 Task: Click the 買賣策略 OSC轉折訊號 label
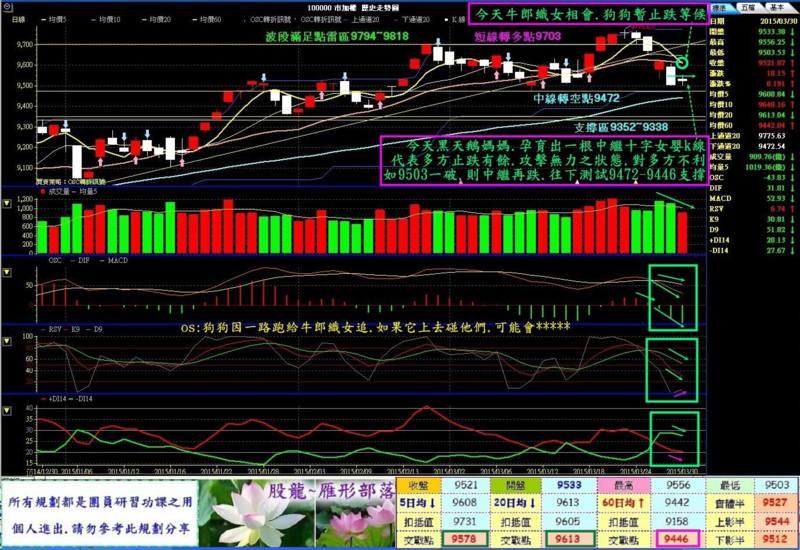click(72, 183)
